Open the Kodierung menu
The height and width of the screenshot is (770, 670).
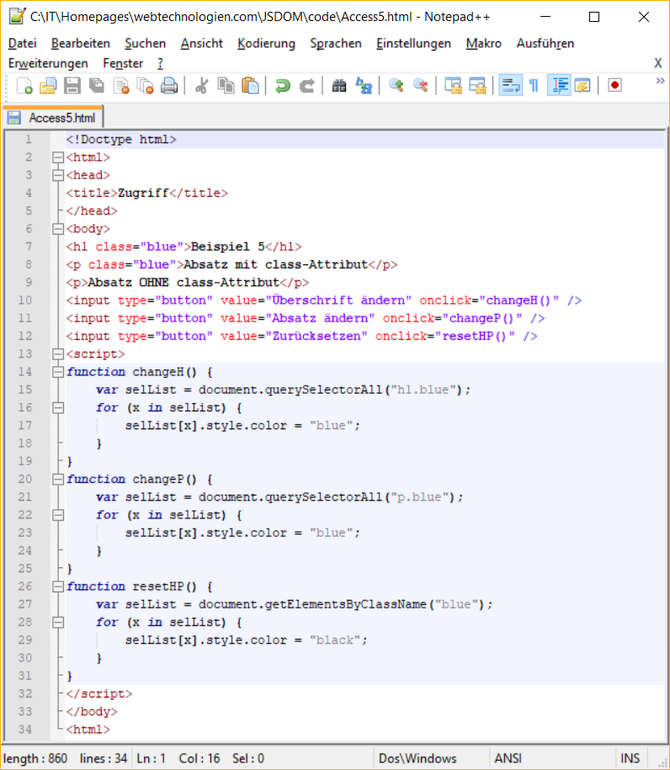tap(266, 43)
